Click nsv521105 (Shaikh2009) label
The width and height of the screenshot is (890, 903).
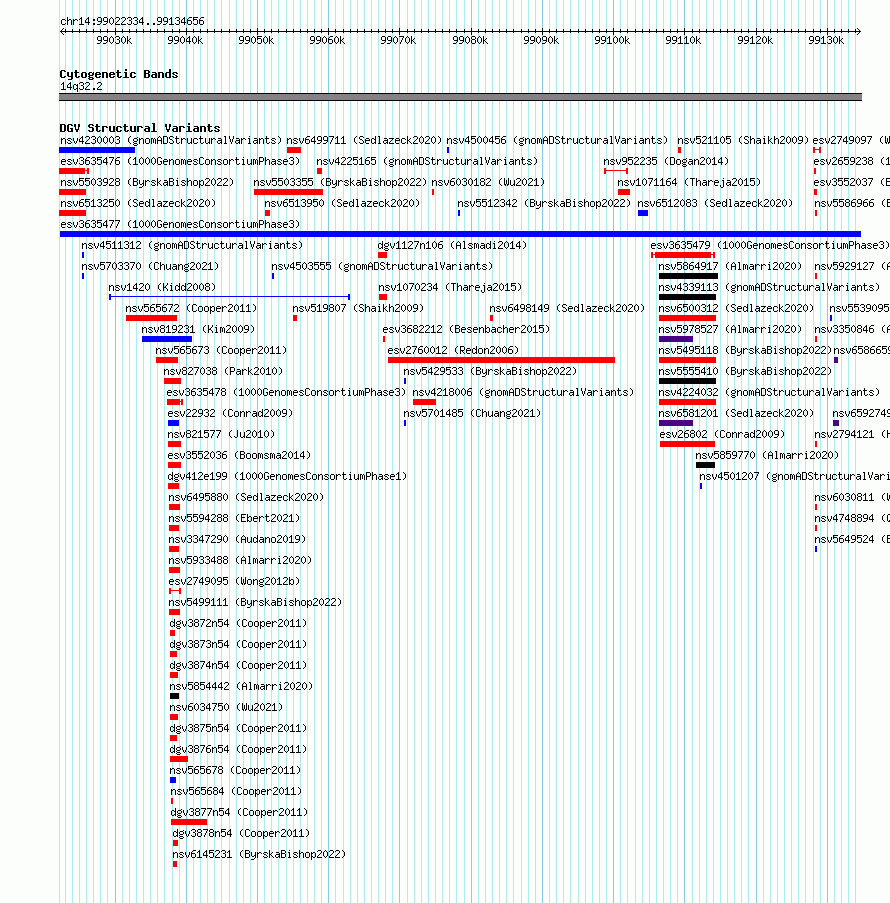tap(743, 141)
